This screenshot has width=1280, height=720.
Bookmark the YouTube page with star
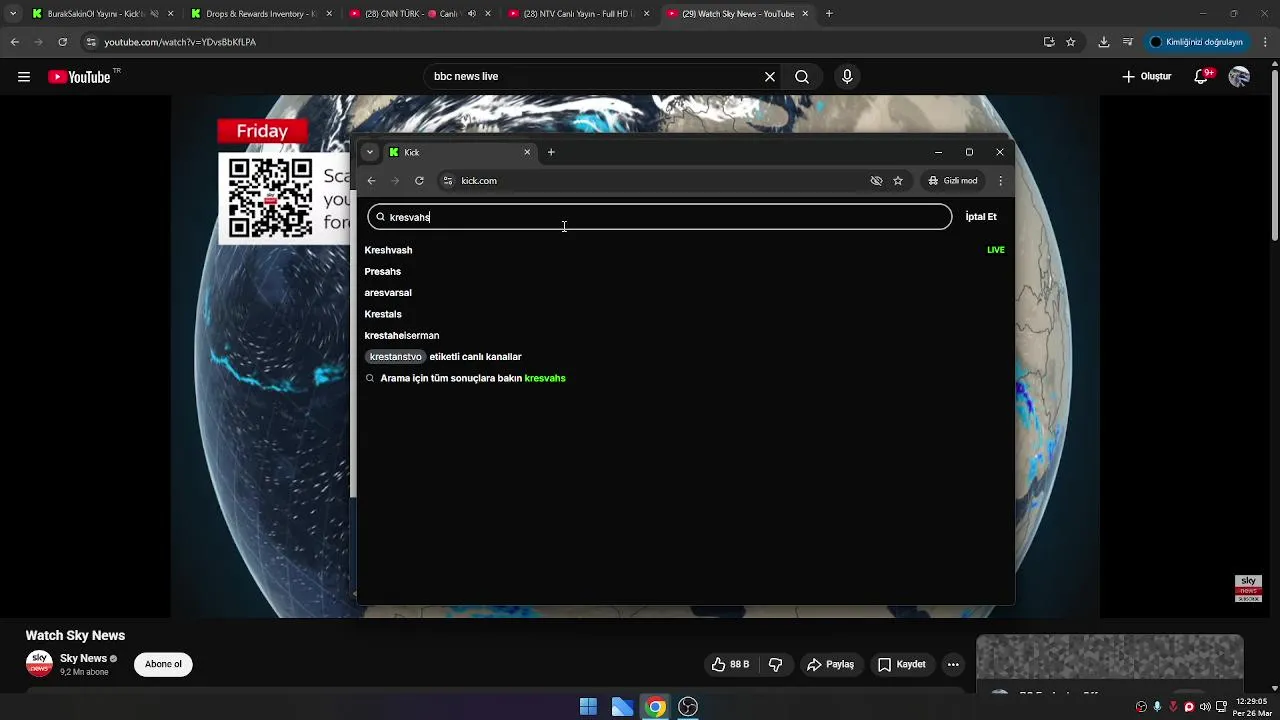click(x=1071, y=42)
